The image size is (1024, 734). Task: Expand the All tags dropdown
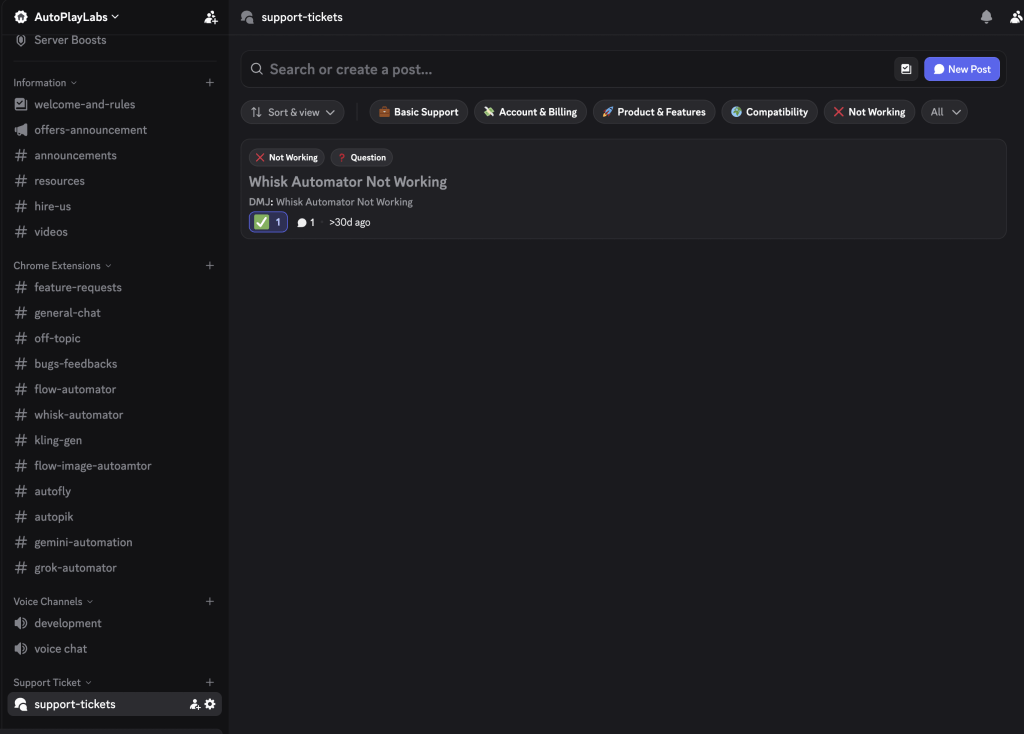[944, 112]
